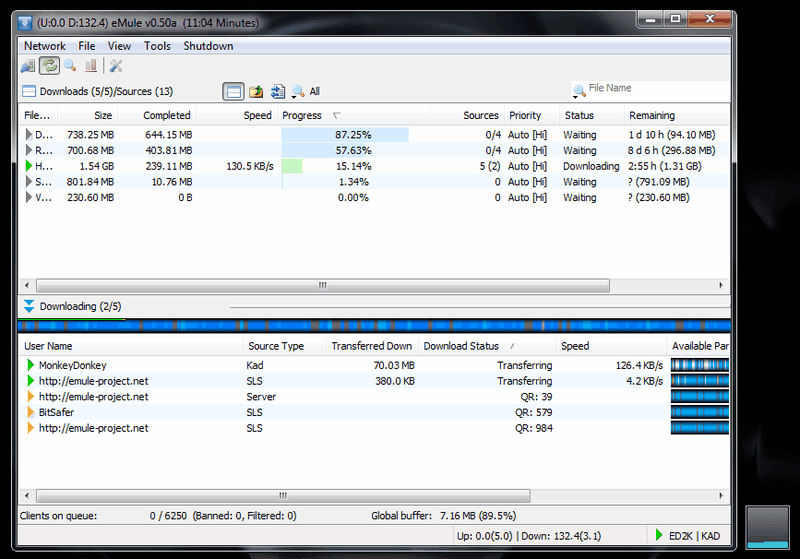The width and height of the screenshot is (800, 559).
Task: Sort by Status column header
Action: 592,115
